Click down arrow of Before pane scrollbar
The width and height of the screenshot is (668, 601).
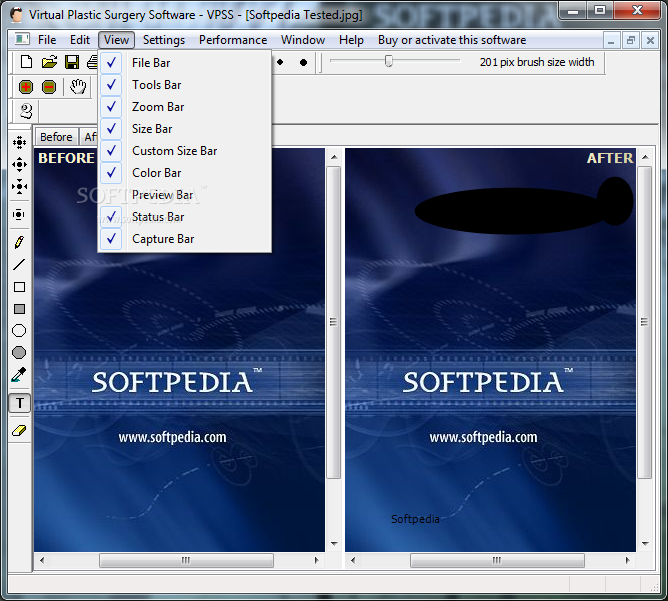(x=334, y=543)
